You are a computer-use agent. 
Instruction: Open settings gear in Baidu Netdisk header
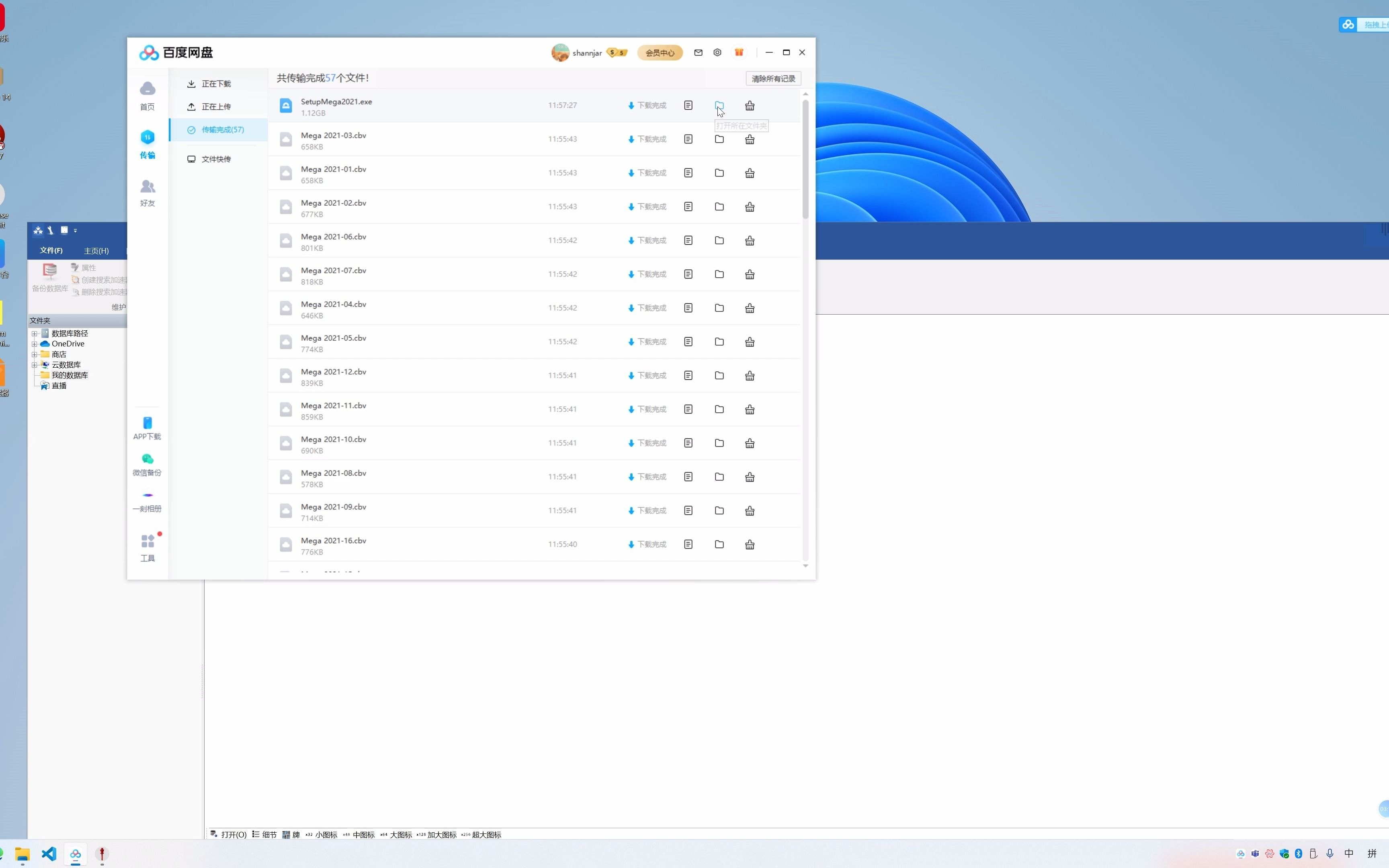[717, 52]
